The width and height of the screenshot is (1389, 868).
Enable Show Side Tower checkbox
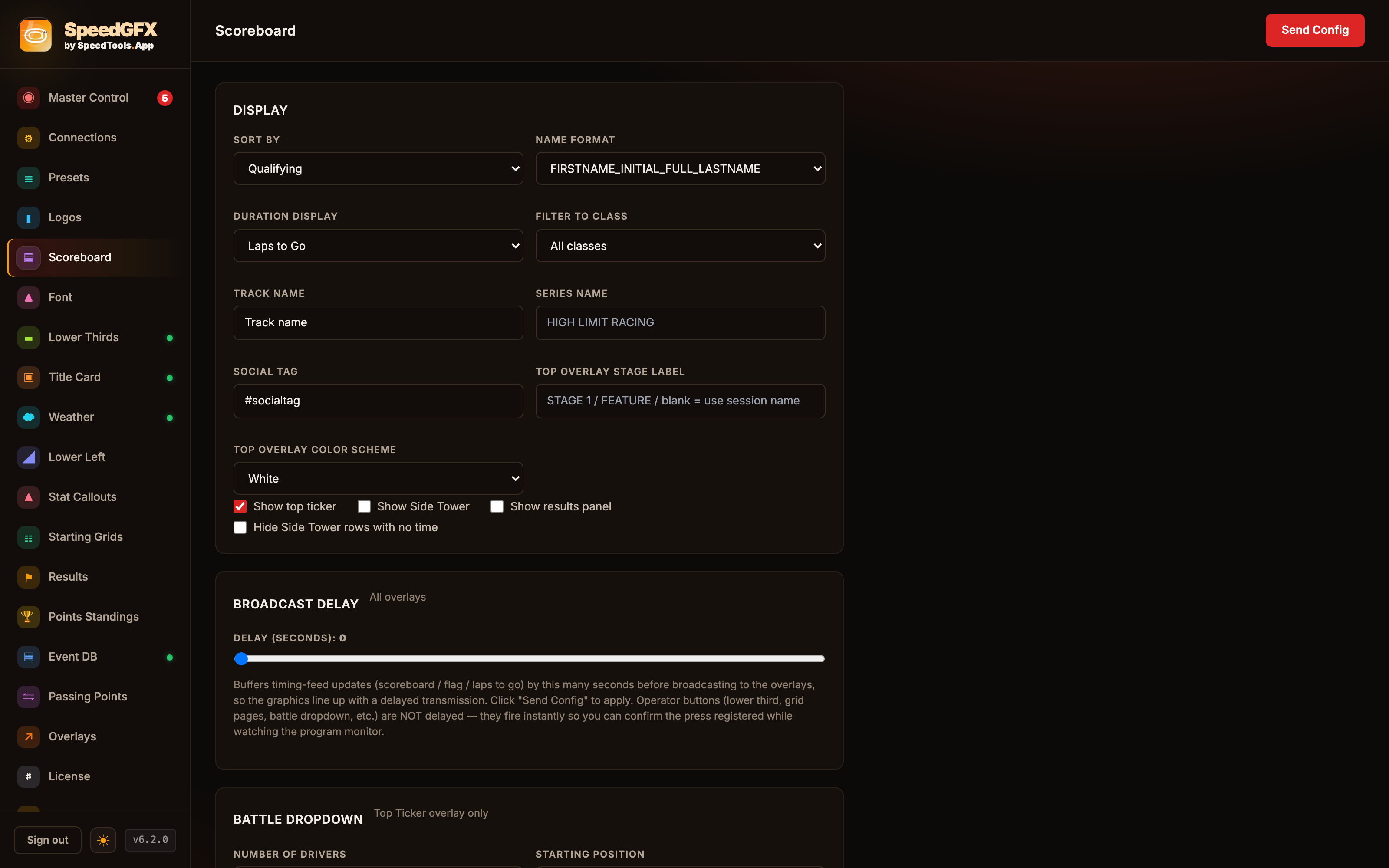(364, 506)
